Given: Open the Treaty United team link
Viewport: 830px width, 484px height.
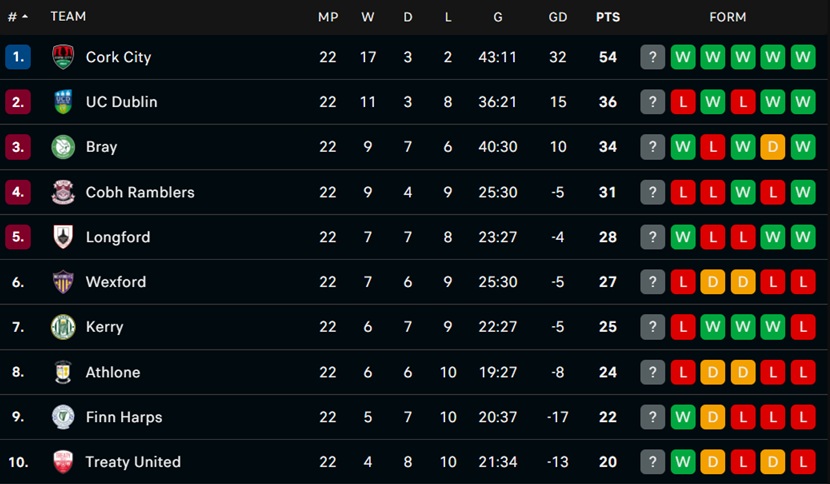Looking at the screenshot, I should [133, 462].
